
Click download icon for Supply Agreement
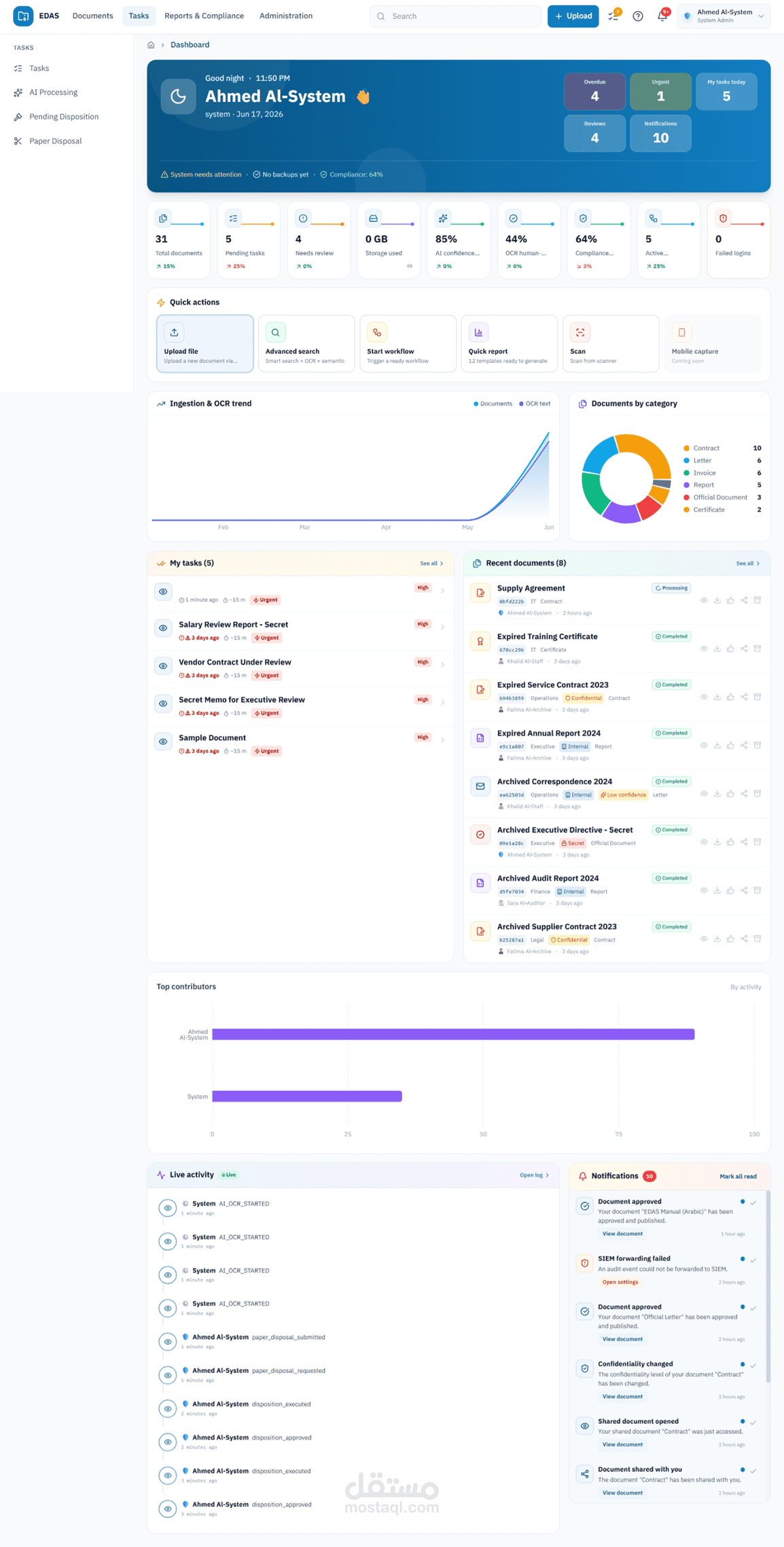[x=717, y=600]
